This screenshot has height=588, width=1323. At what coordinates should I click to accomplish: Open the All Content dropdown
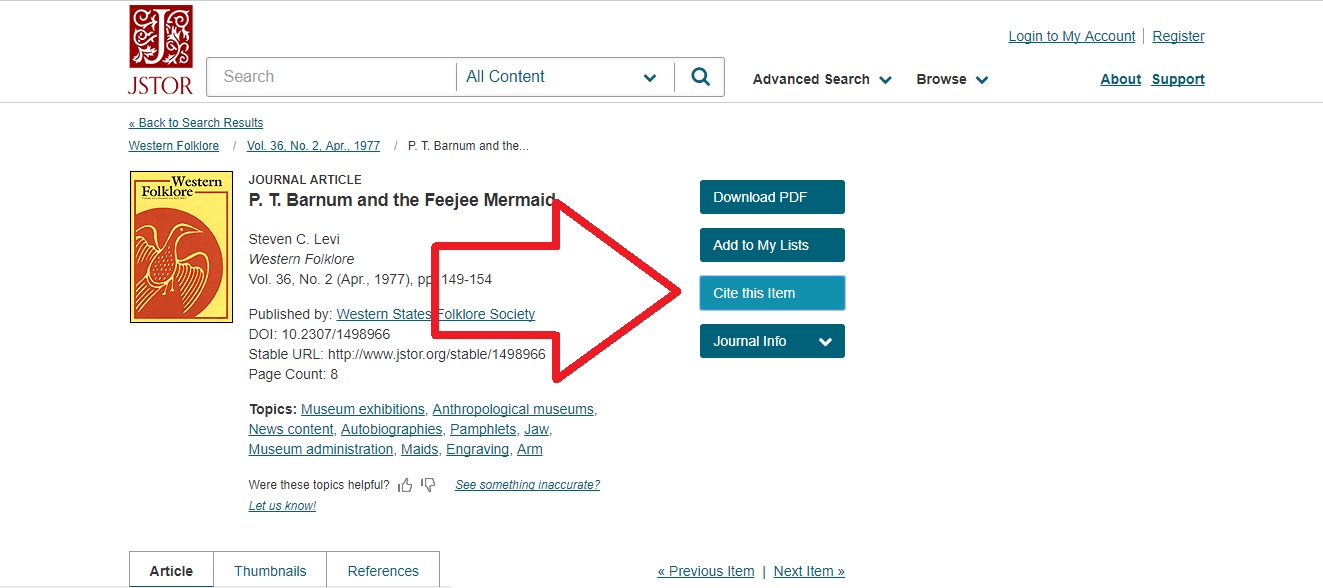click(x=564, y=77)
